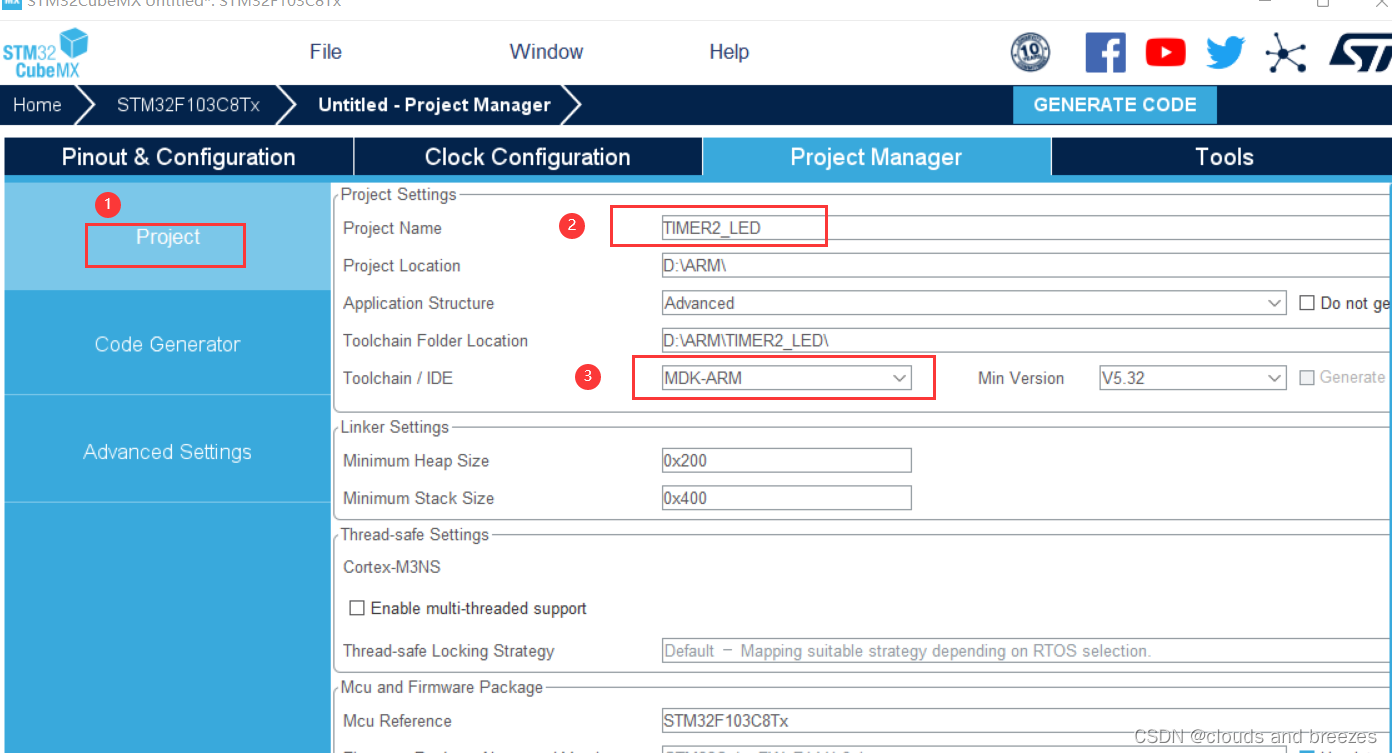
Task: Click the Minimum Stack Size label
Action: 418,498
